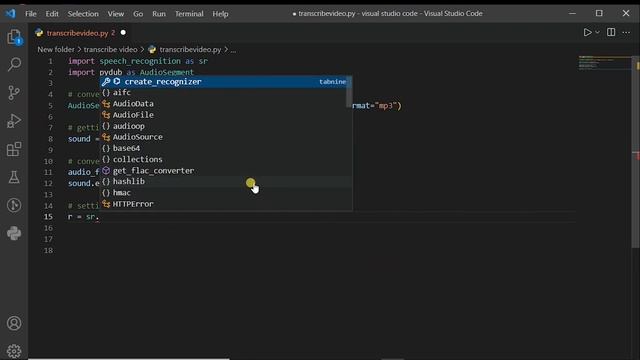Click the format="mp3" code on line 5
The image size is (640, 360).
click(377, 106)
